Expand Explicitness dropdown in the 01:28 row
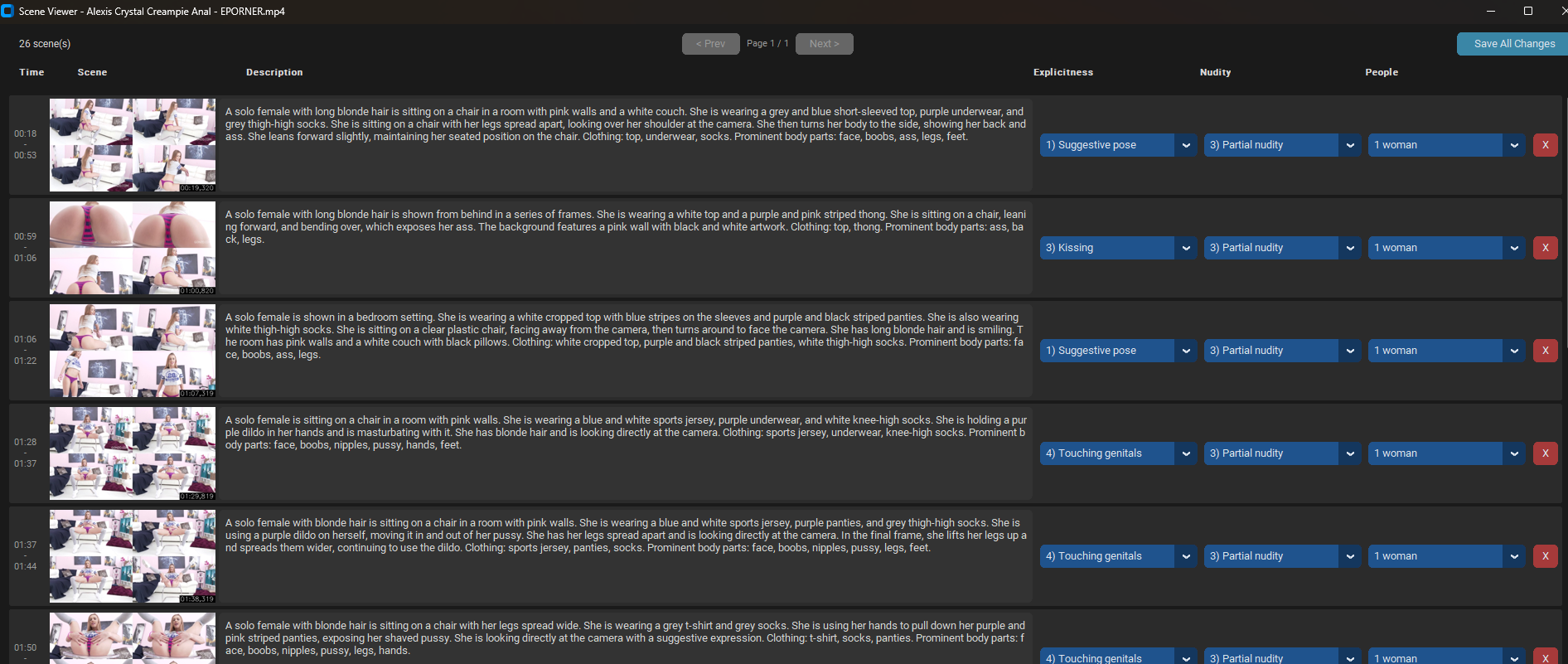 1118,453
